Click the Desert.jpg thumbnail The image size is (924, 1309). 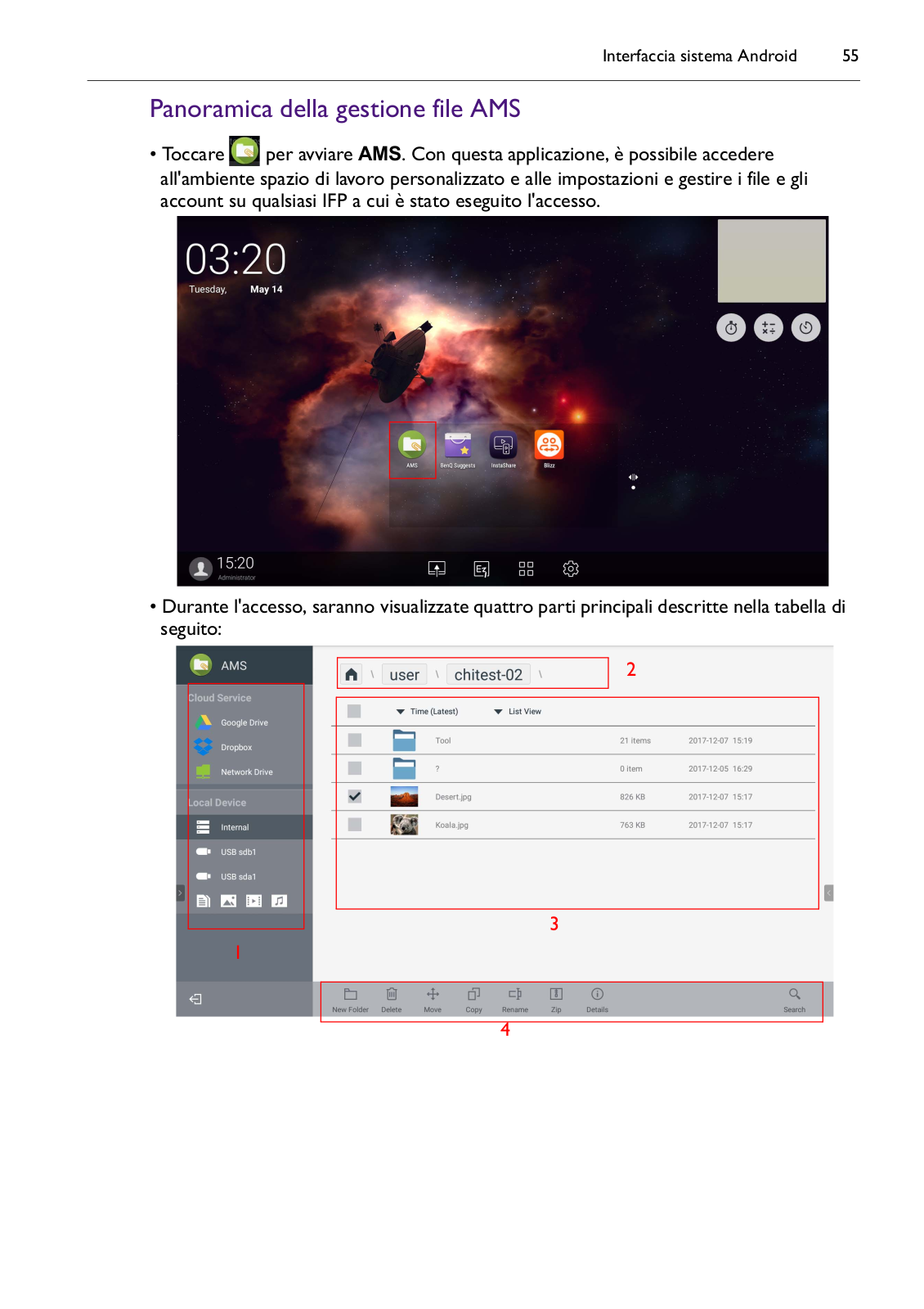pyautogui.click(x=404, y=797)
